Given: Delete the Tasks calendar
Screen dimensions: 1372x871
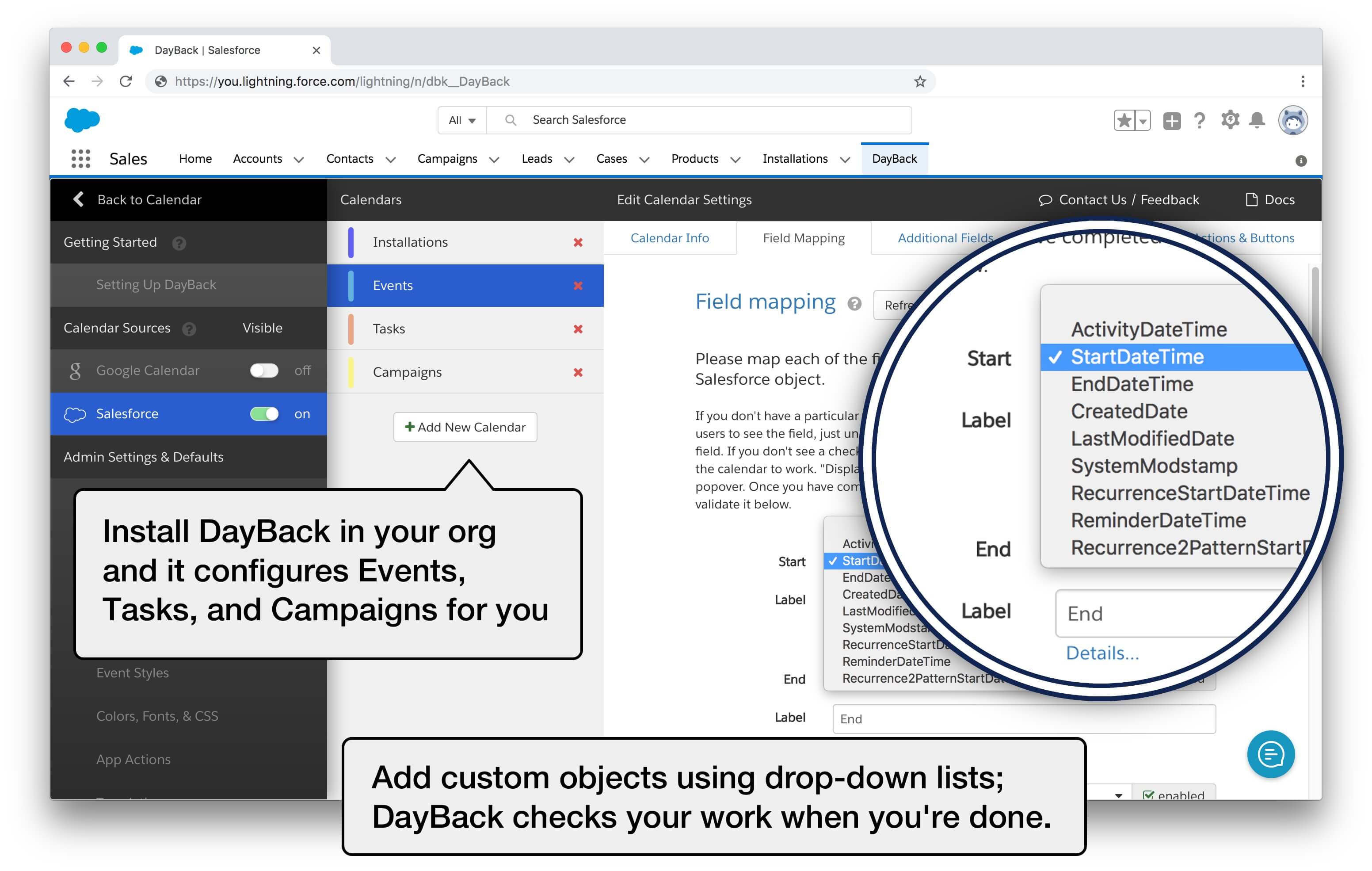Looking at the screenshot, I should tap(578, 329).
